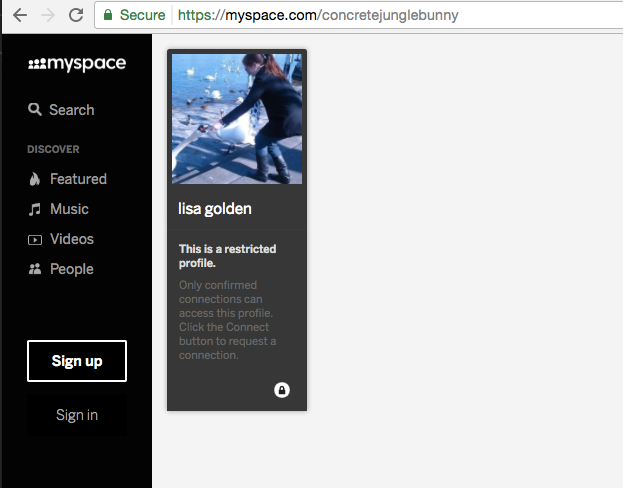Click the browser forward arrow
The width and height of the screenshot is (623, 488).
click(48, 15)
